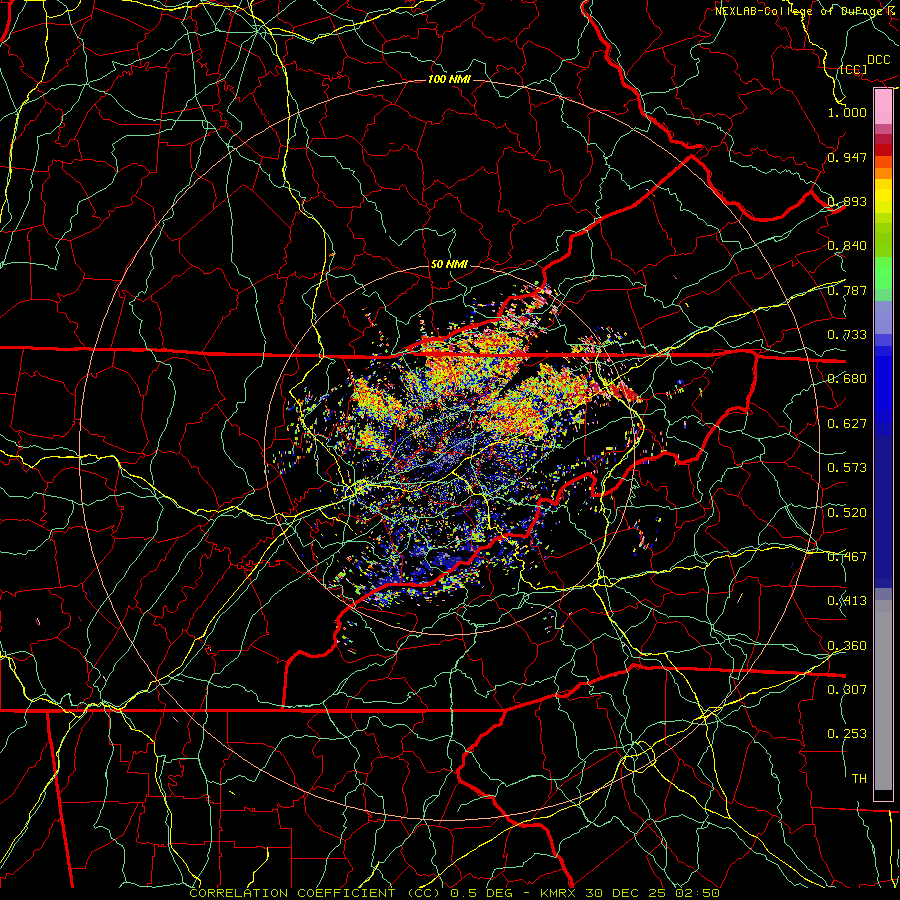900x900 pixels.
Task: Click the 0.573 legend value
Action: click(x=847, y=468)
